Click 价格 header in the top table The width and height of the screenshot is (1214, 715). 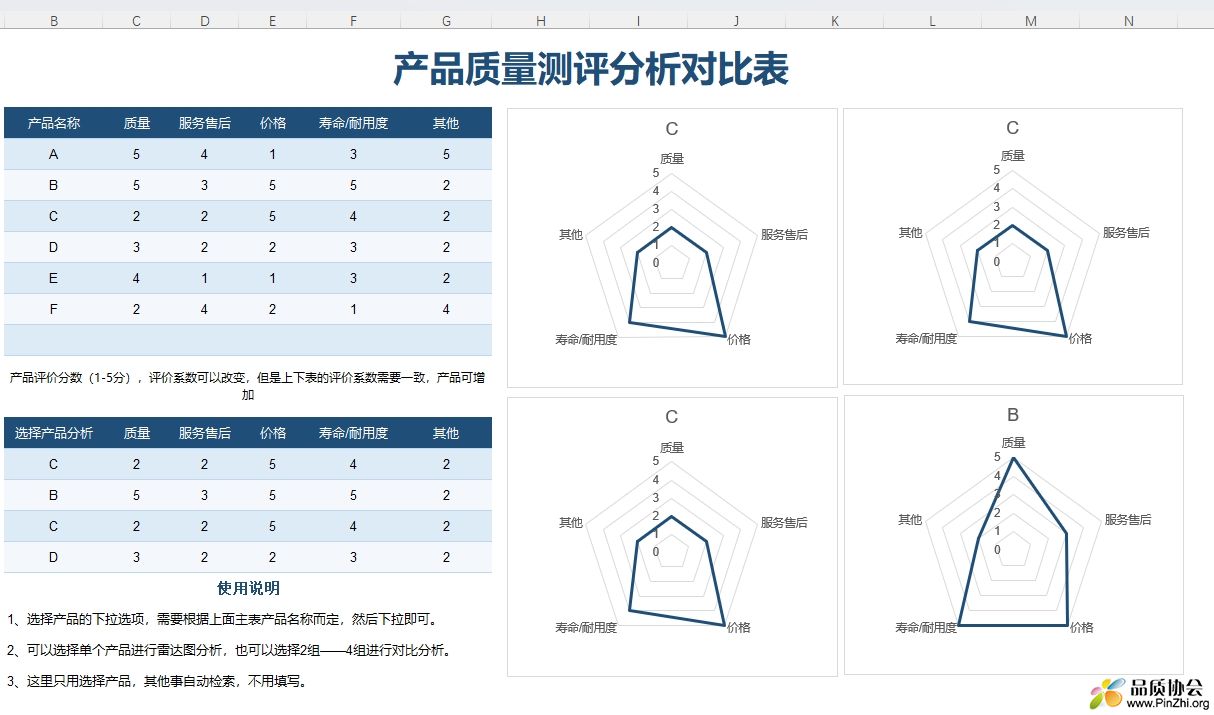(273, 123)
